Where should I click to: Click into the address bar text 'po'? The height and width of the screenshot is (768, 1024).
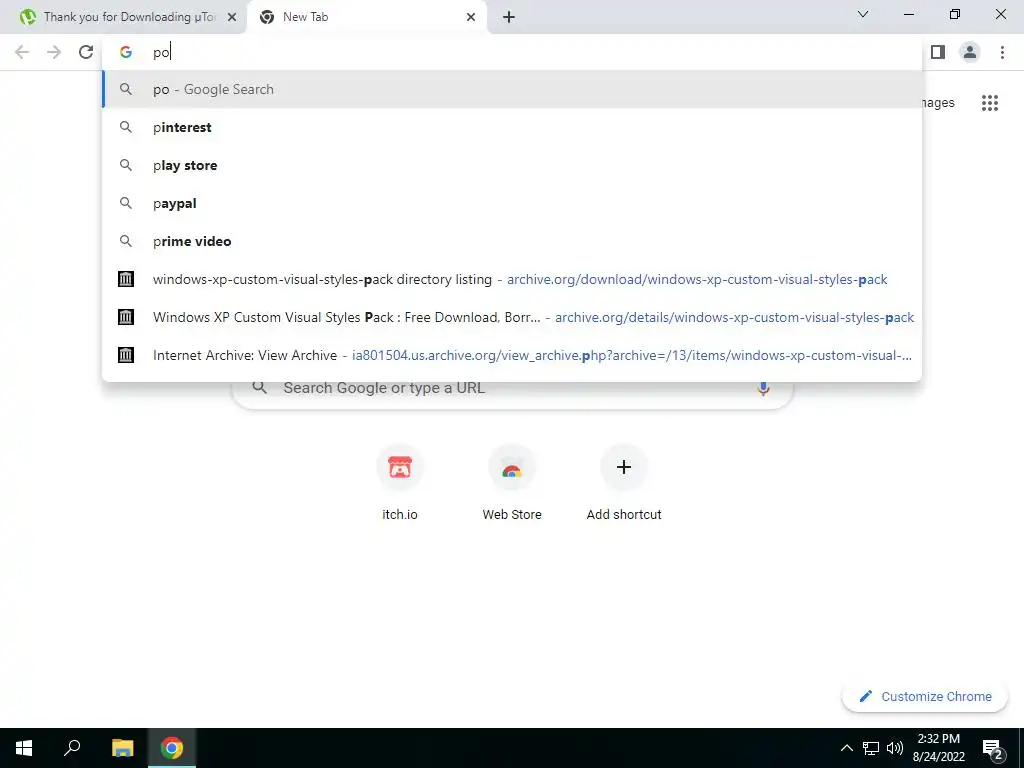(161, 52)
